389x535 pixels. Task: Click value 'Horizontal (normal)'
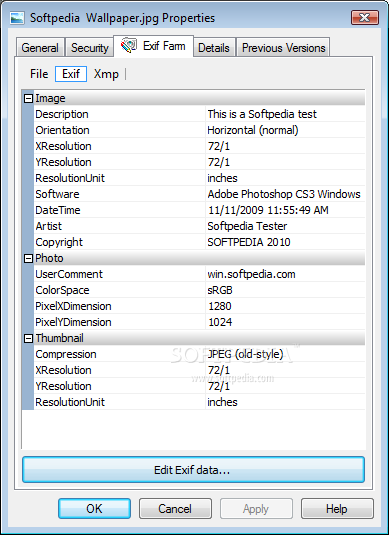pyautogui.click(x=253, y=130)
